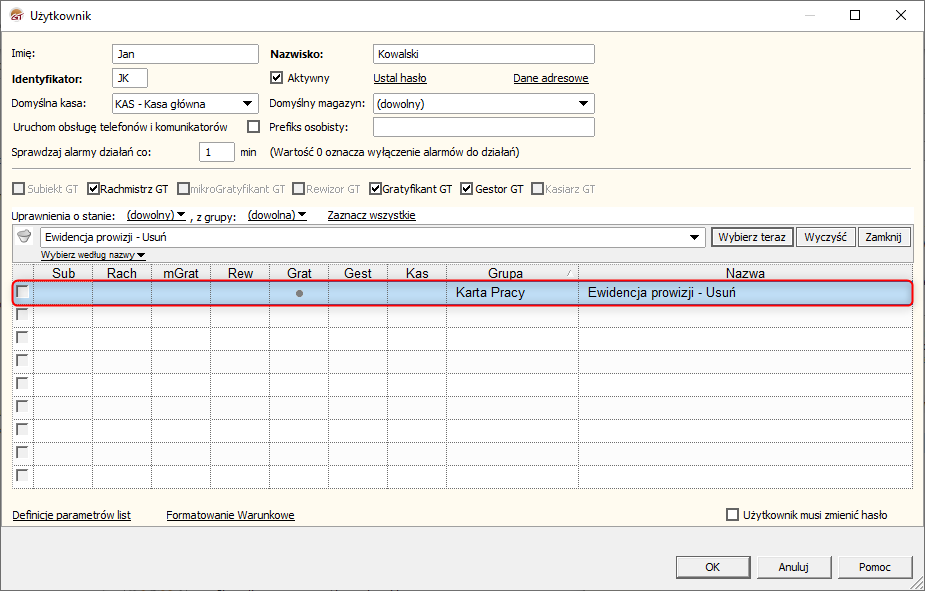Sort by the Nazwa column header
The width and height of the screenshot is (925, 591).
point(745,273)
